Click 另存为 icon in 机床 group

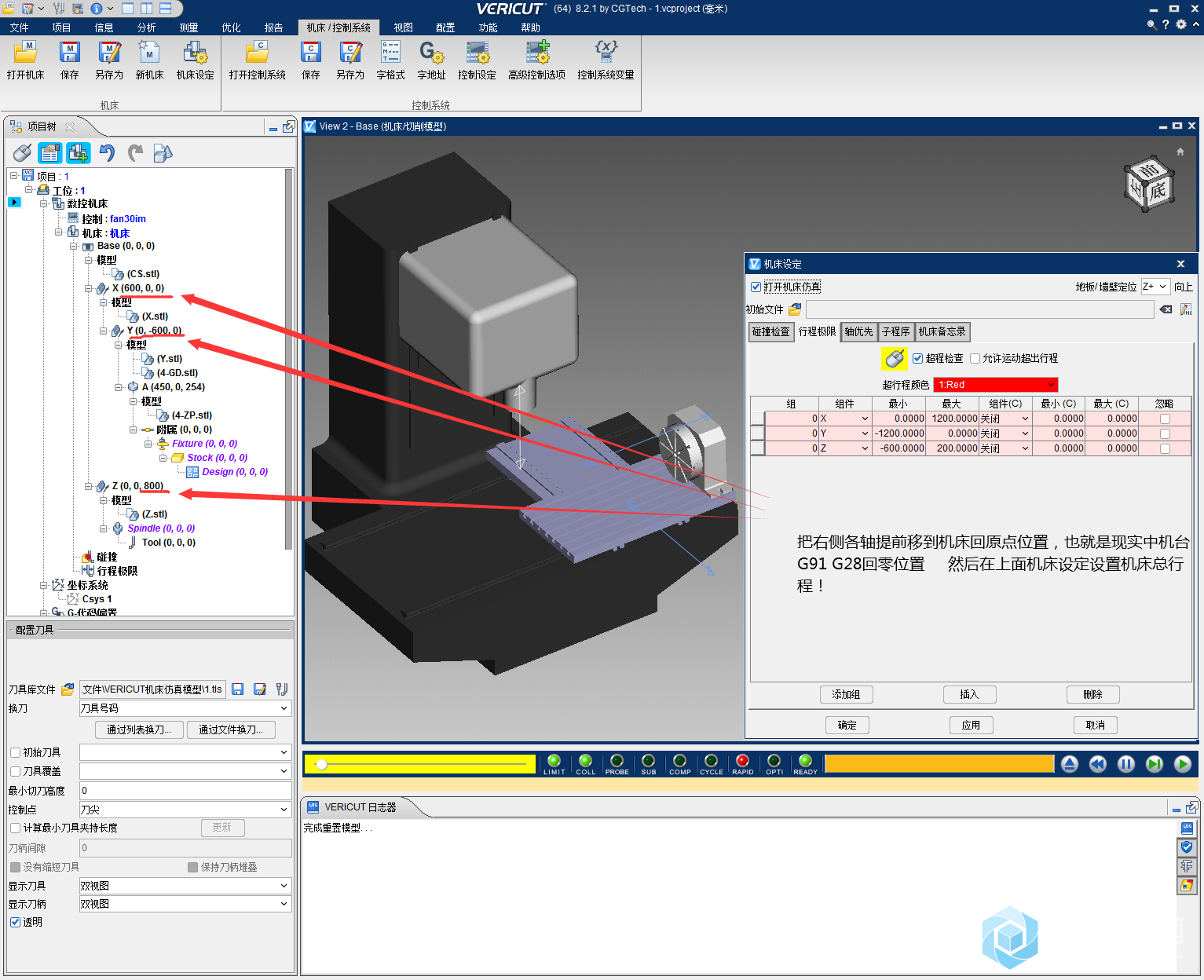coord(109,60)
